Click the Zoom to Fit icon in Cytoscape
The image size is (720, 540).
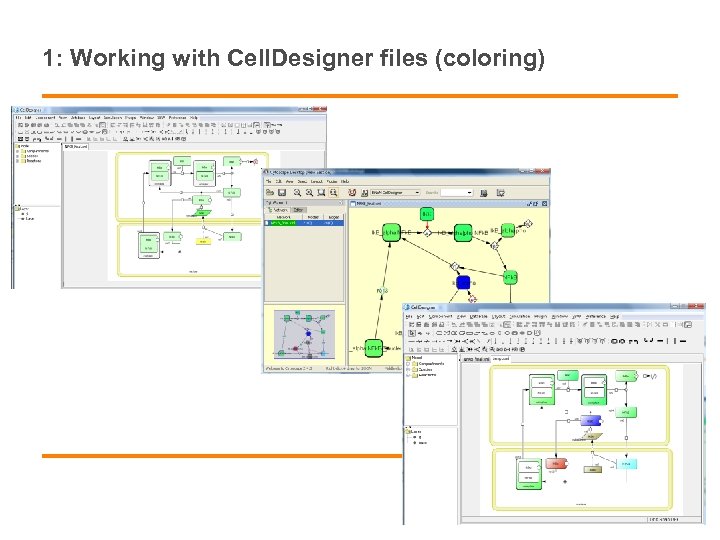point(321,192)
